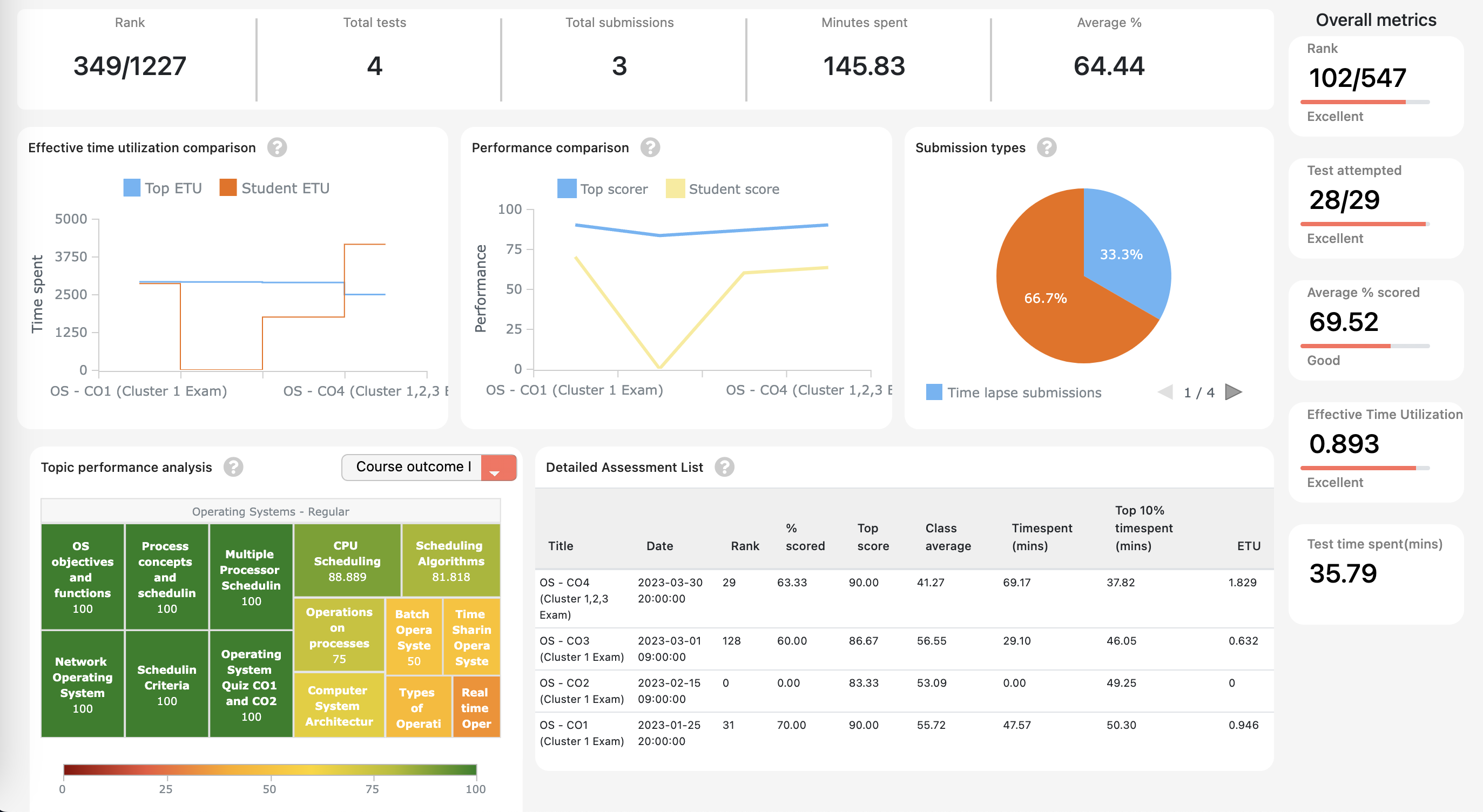Open help for Topic performance analysis
1483x812 pixels.
(x=233, y=468)
